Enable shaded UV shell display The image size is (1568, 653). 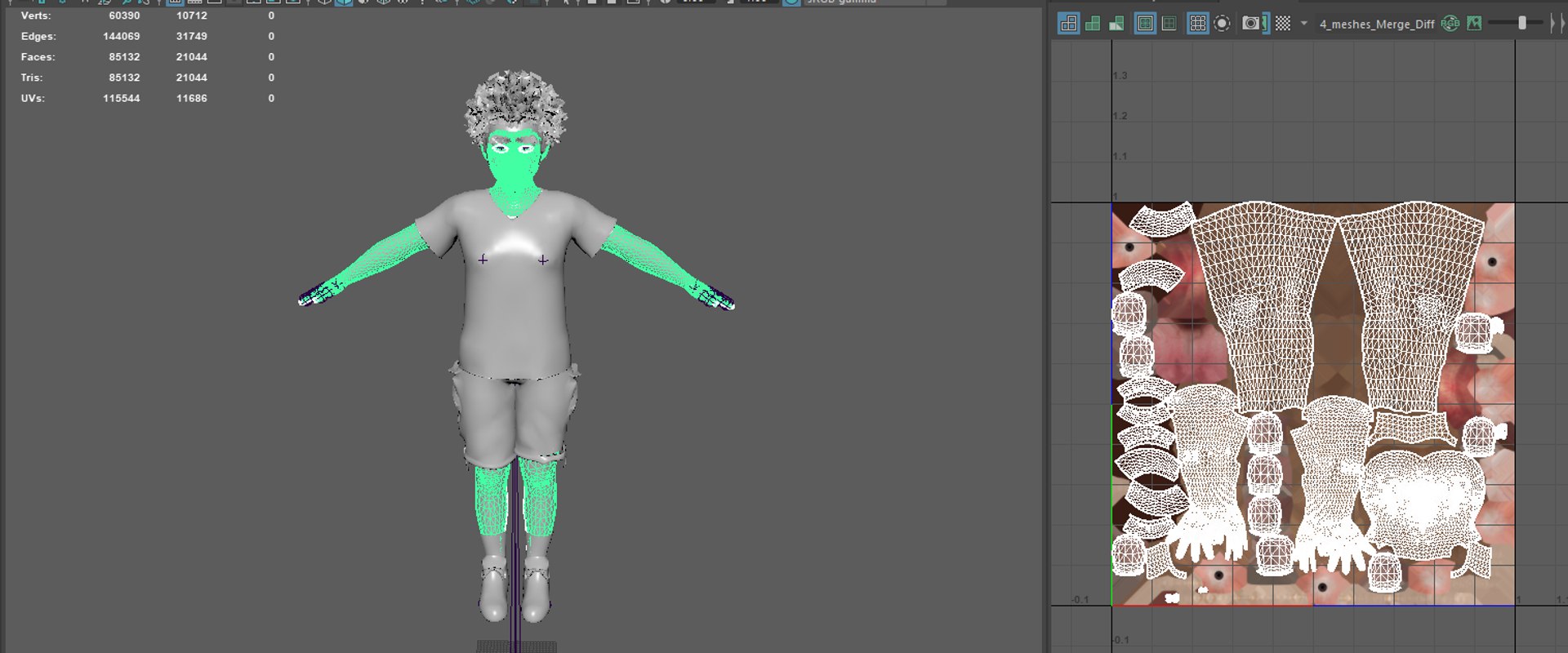1093,24
